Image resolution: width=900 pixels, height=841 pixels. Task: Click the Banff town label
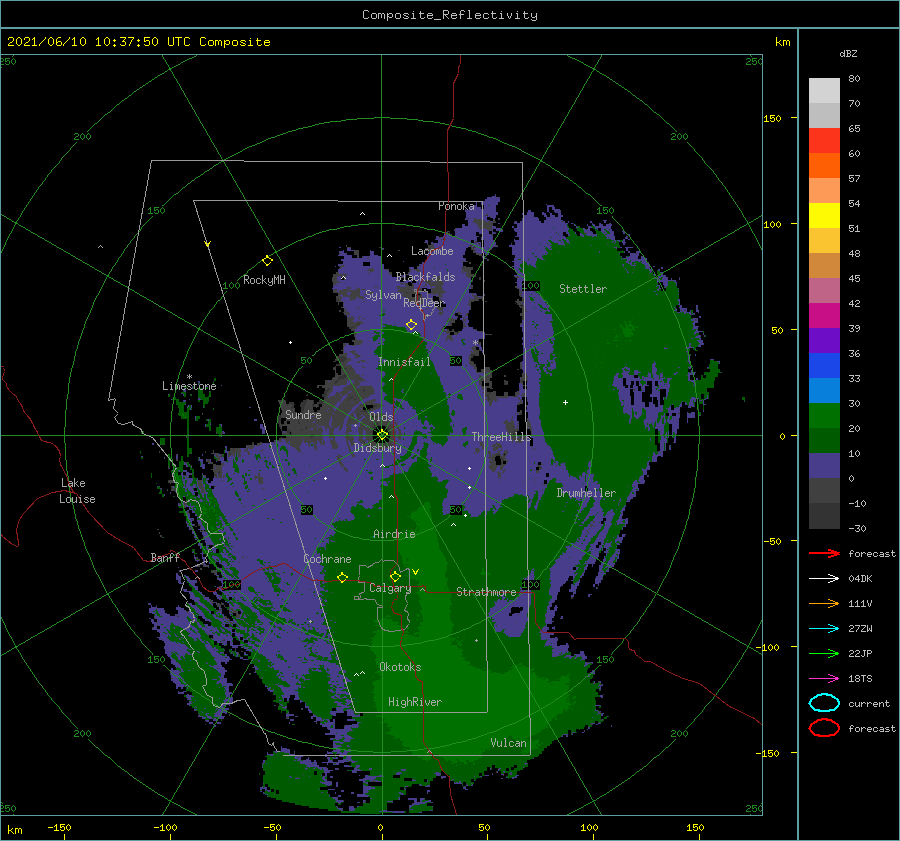click(165, 557)
